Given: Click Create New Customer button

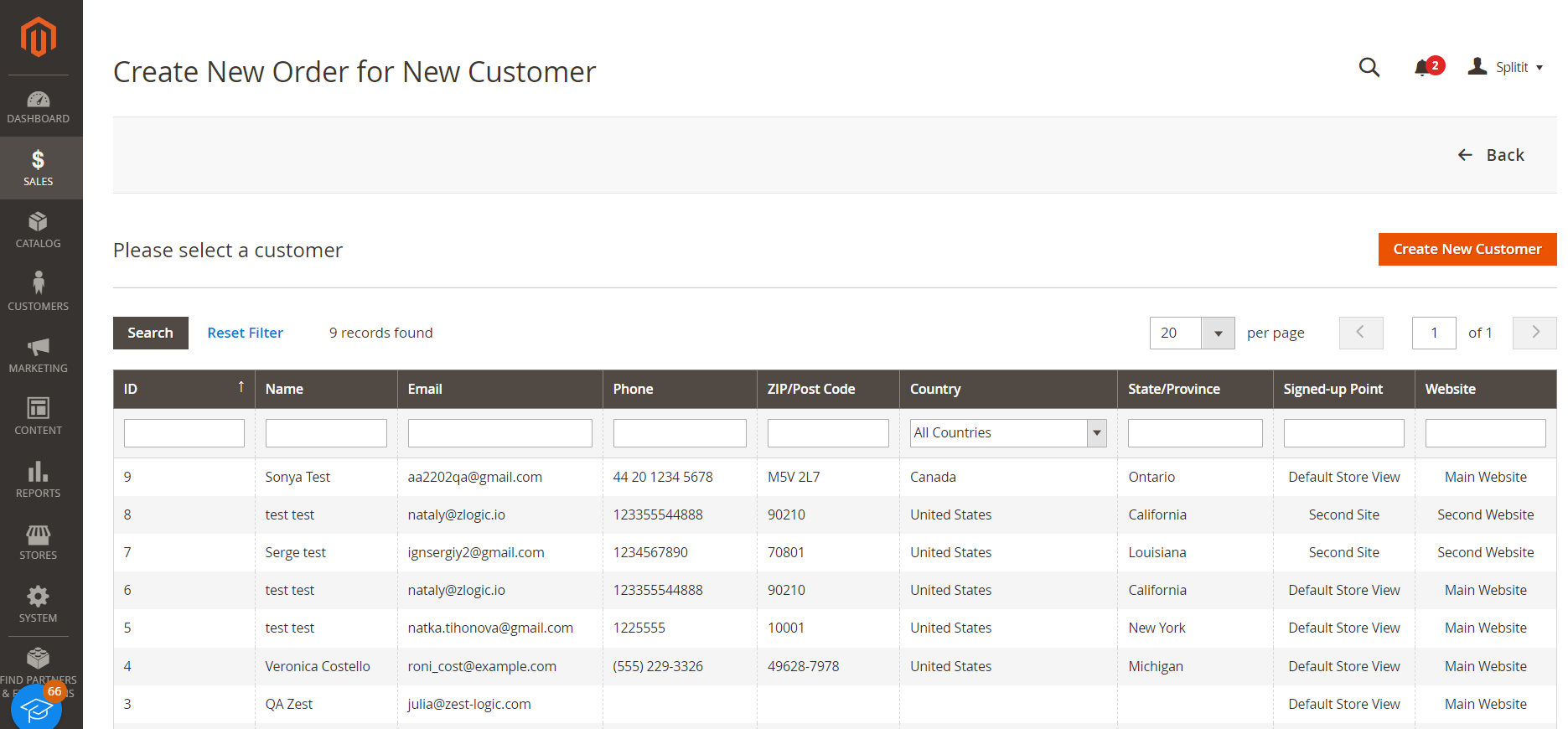Looking at the screenshot, I should click(x=1467, y=249).
